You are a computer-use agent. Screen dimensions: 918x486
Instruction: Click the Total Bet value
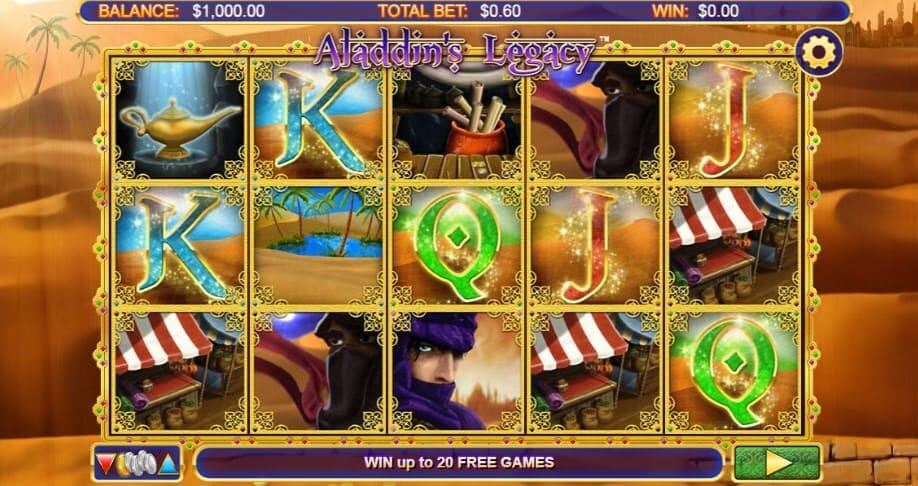tap(501, 11)
